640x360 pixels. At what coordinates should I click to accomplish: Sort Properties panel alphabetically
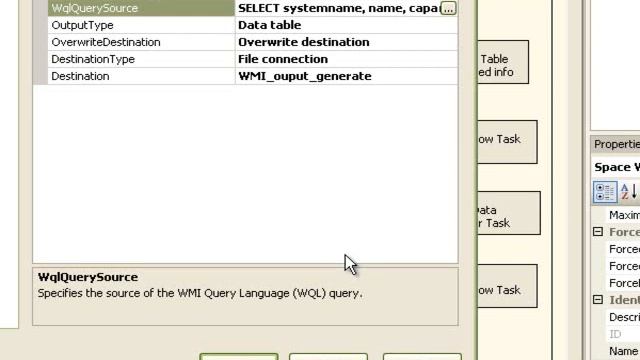629,191
